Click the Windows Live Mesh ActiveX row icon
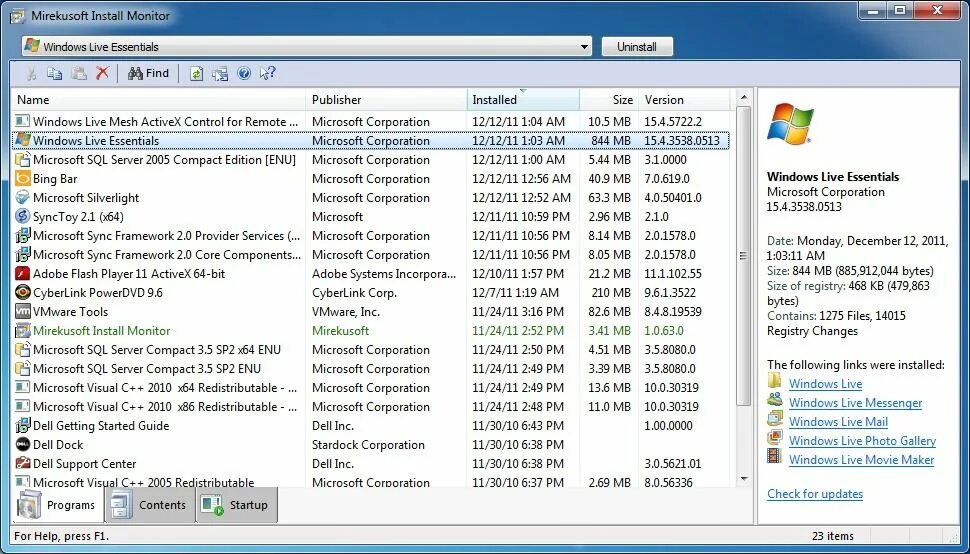970x554 pixels. 23,122
